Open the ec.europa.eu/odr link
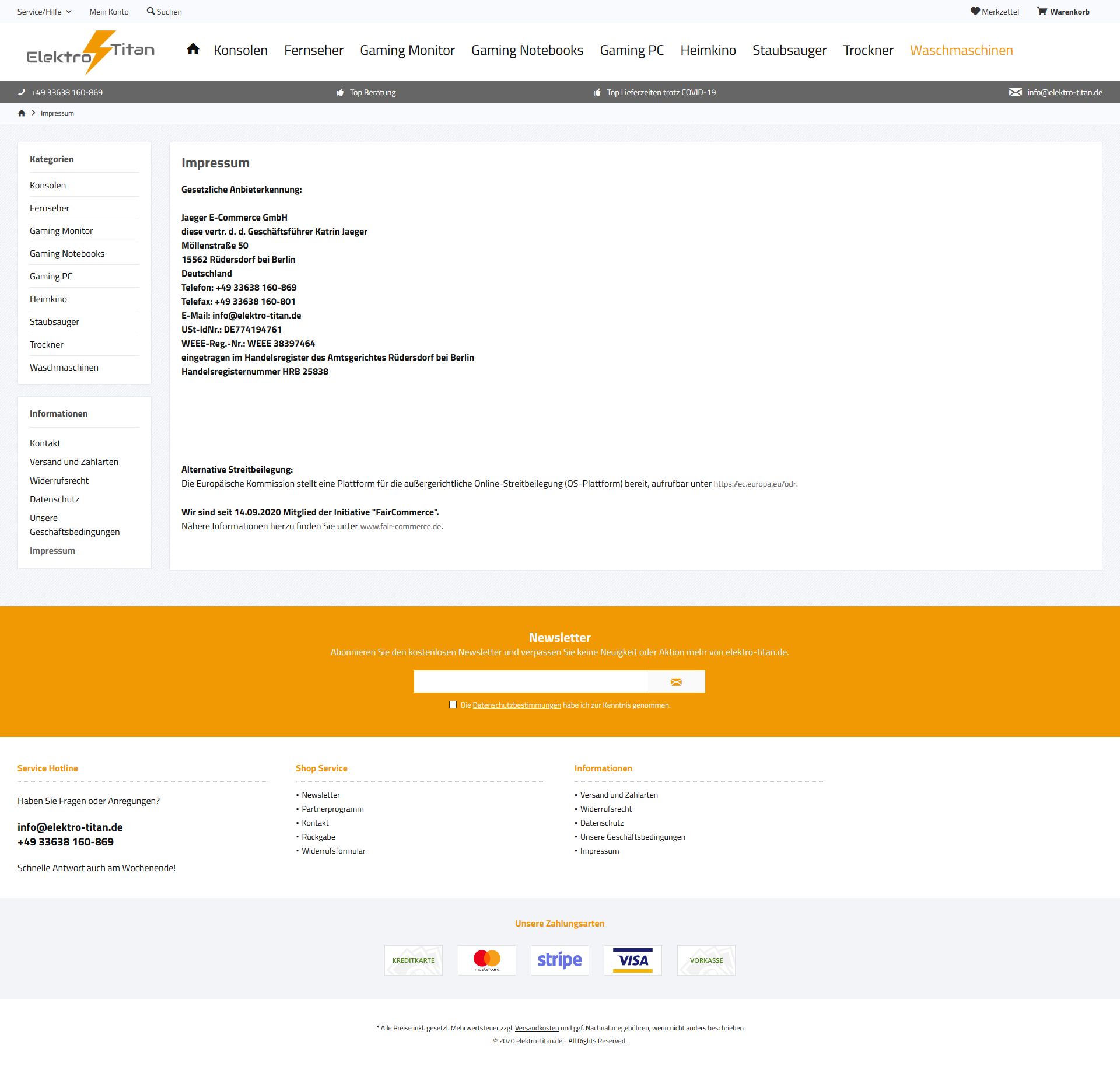The image size is (1120, 1080). pyautogui.click(x=755, y=484)
